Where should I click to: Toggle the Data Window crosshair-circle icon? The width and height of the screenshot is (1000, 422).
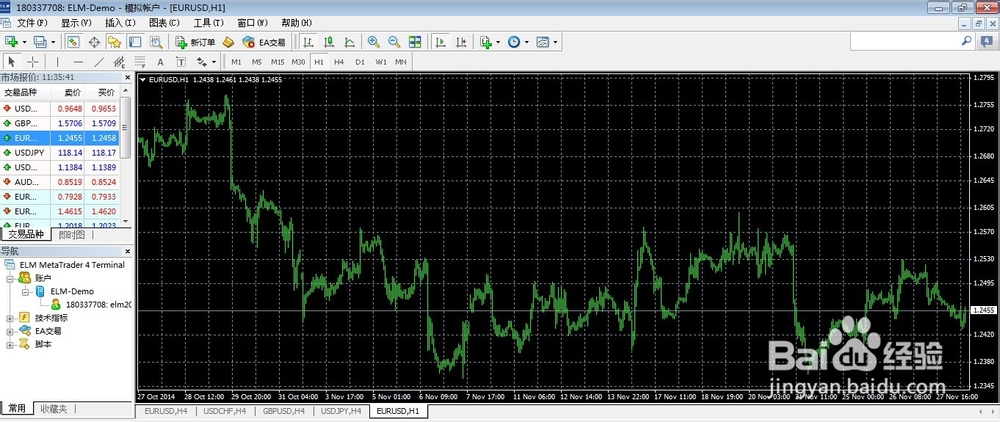(x=94, y=42)
